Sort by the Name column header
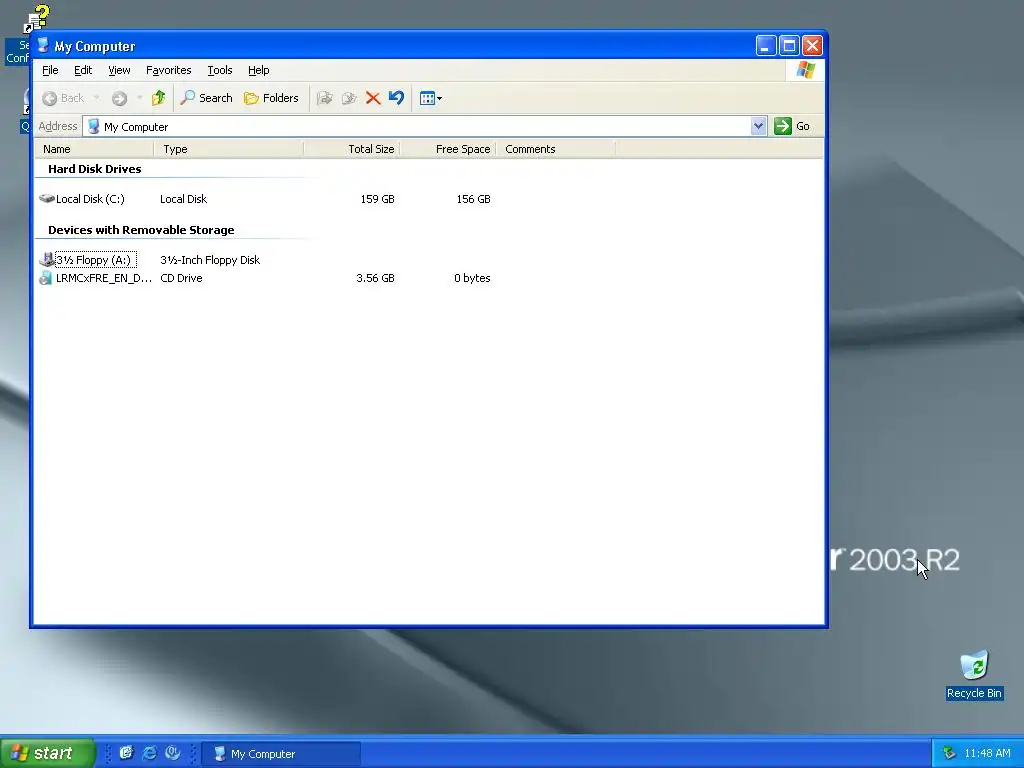Image resolution: width=1024 pixels, height=768 pixels. (x=95, y=149)
